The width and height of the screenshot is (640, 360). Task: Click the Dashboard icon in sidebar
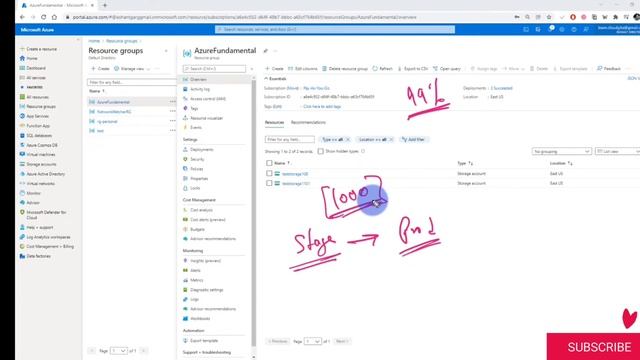22,68
